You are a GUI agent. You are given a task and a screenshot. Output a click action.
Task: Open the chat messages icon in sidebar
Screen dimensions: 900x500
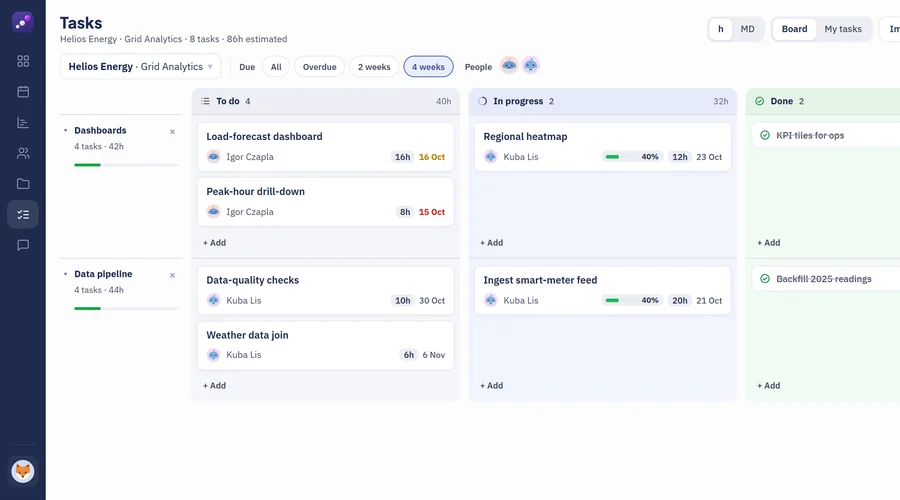(x=23, y=245)
